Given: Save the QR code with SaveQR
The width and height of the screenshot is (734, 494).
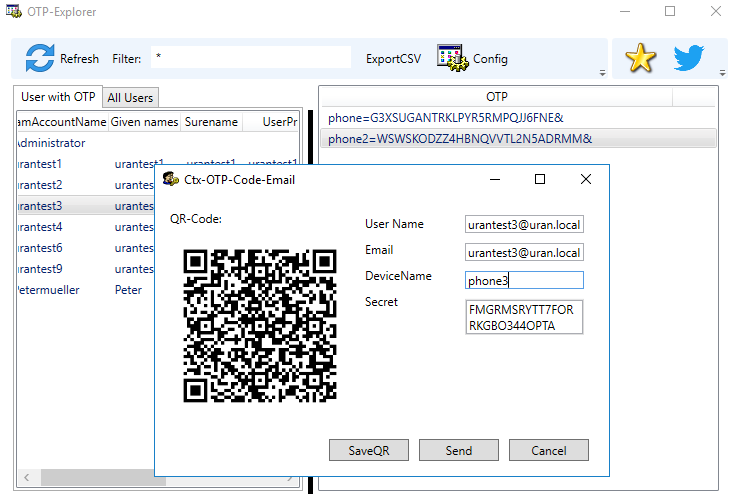Looking at the screenshot, I should click(x=369, y=450).
